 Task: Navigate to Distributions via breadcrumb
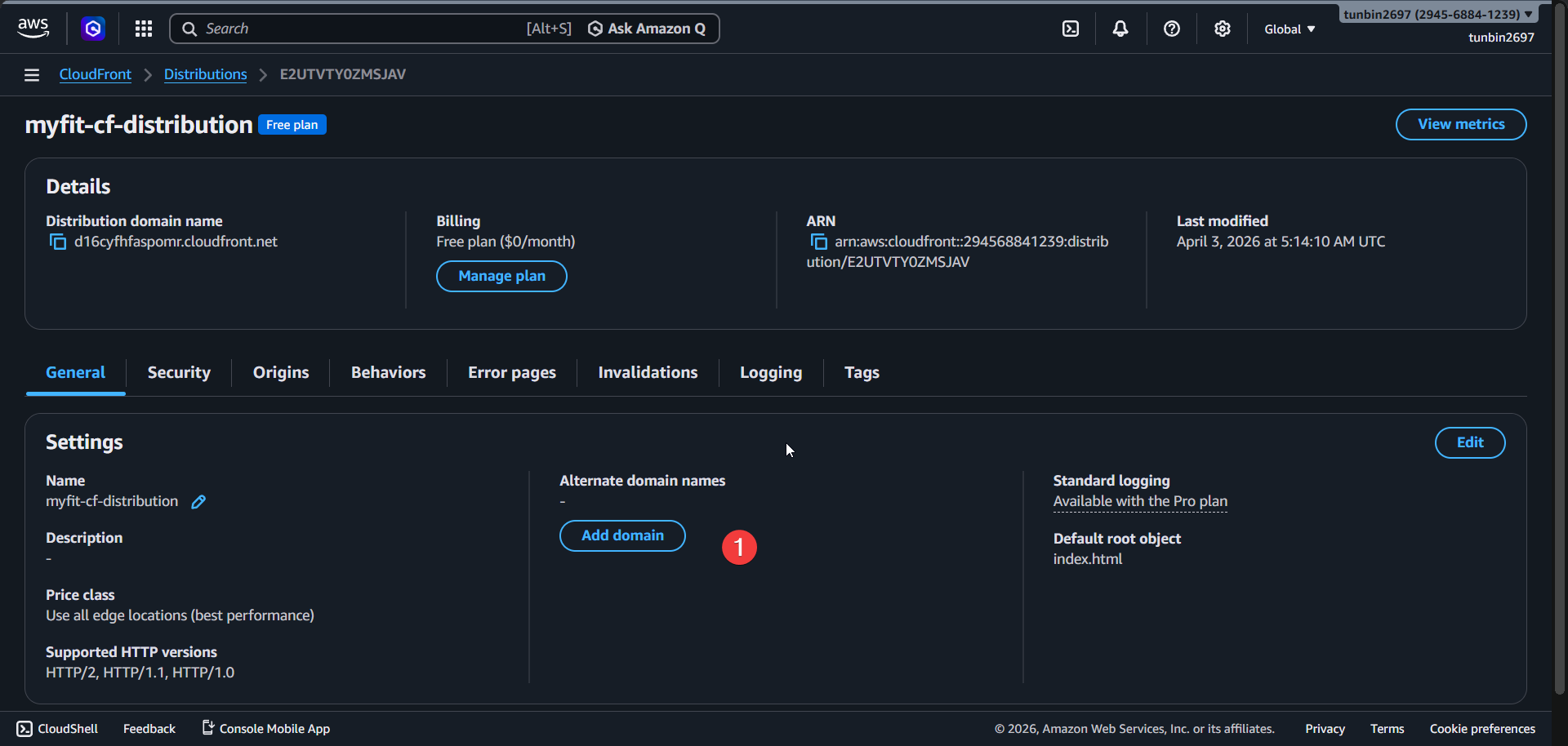tap(205, 74)
